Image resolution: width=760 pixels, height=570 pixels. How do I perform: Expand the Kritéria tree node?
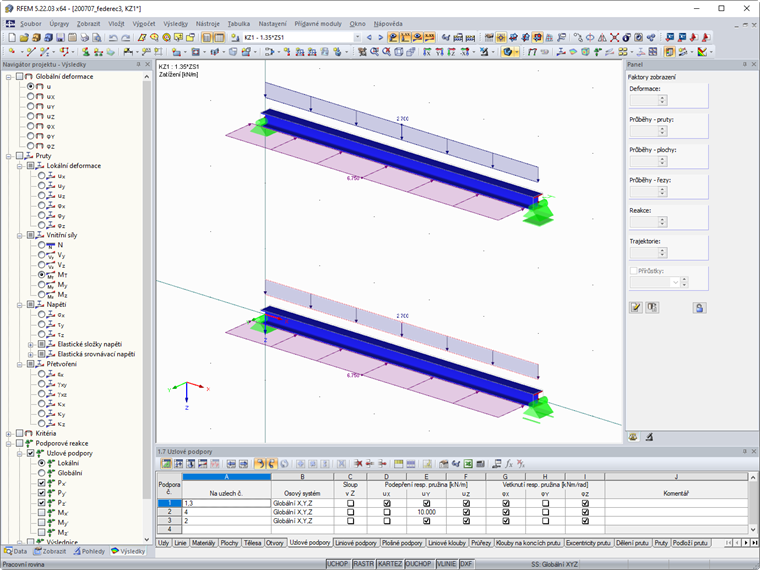8,434
